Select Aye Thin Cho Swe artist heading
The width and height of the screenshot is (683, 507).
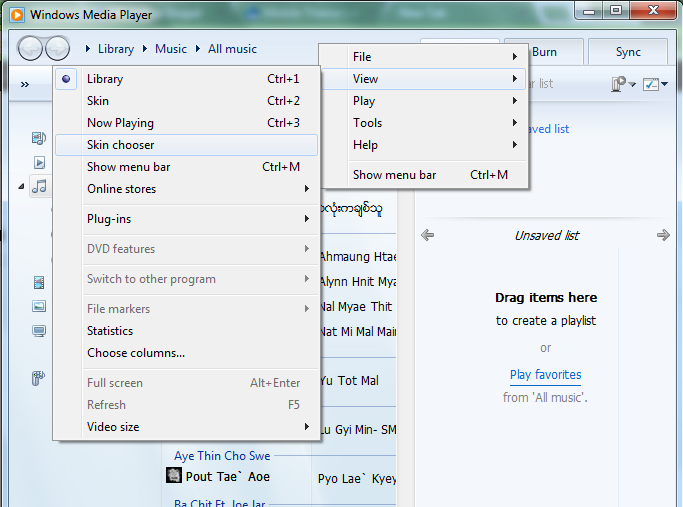(x=222, y=456)
